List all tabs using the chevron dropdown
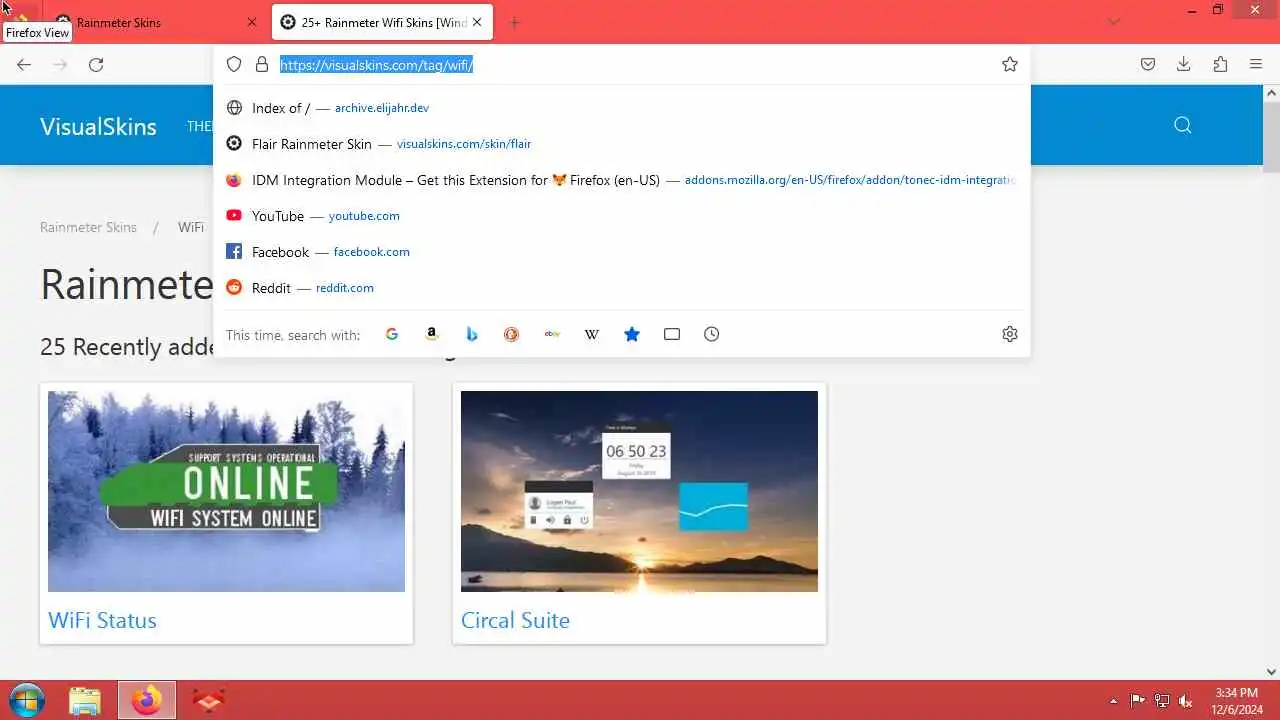Viewport: 1280px width, 720px height. (x=1114, y=22)
